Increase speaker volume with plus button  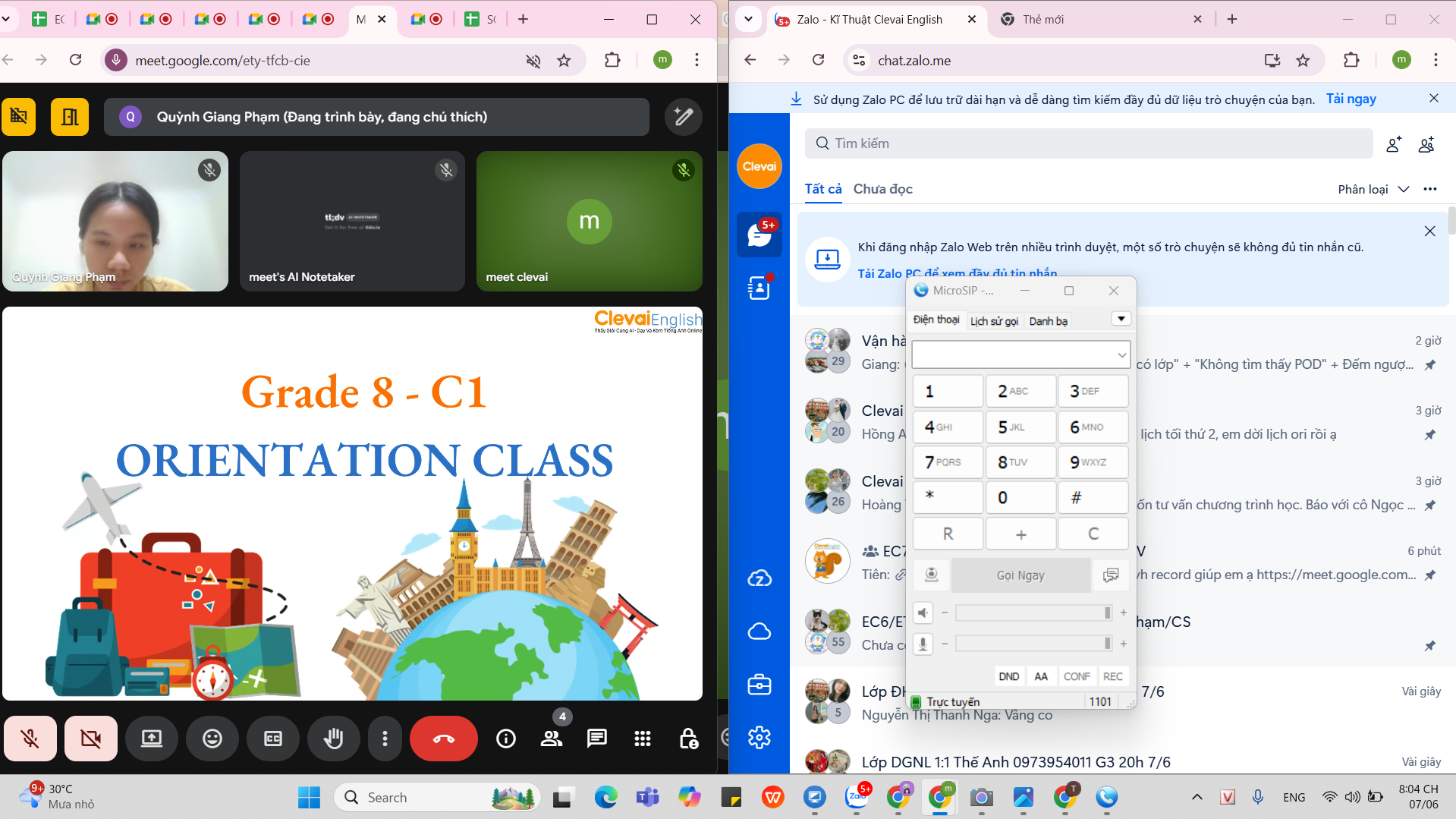pos(1124,613)
